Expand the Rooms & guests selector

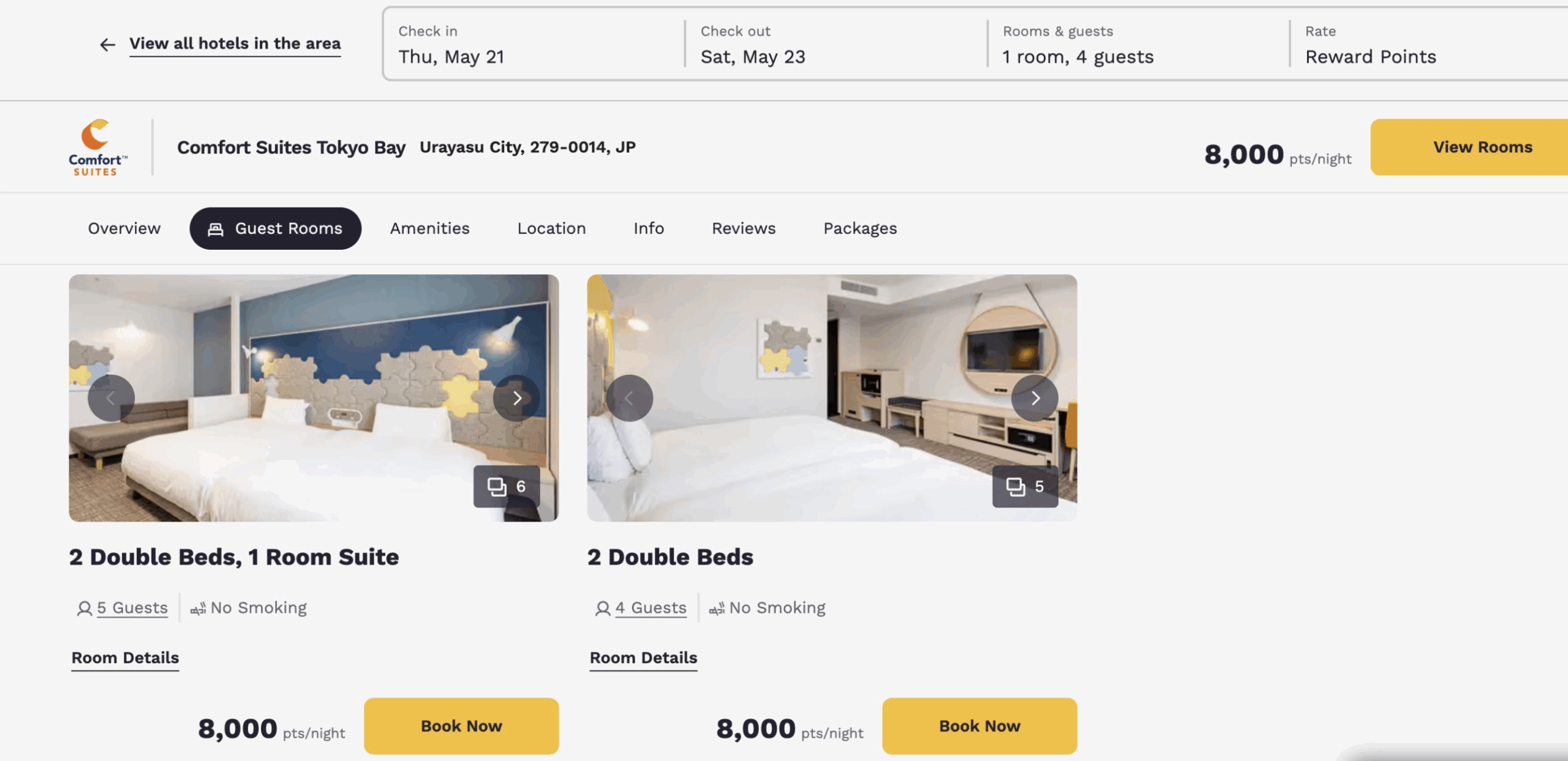click(x=1139, y=44)
